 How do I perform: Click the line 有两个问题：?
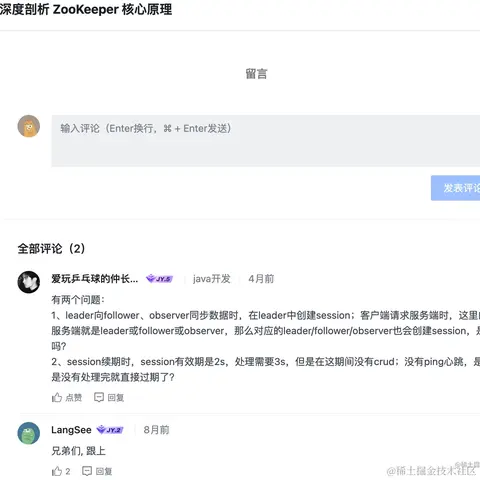pos(78,300)
